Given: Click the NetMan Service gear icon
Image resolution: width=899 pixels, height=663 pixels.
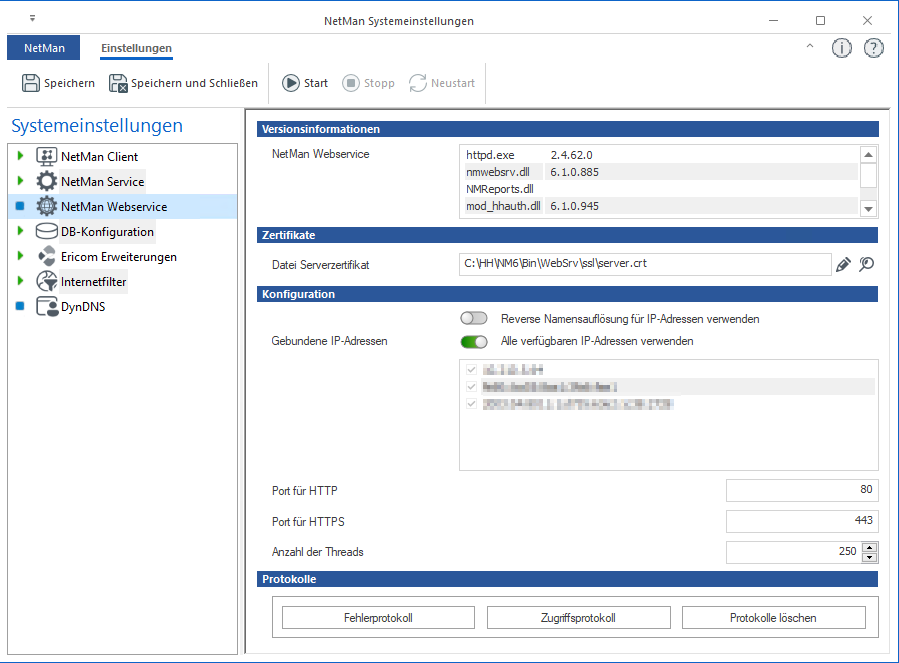Looking at the screenshot, I should pyautogui.click(x=44, y=181).
